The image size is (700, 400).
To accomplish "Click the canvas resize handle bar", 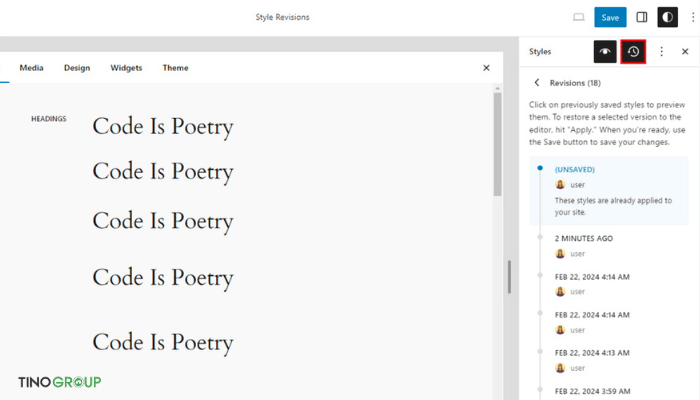I will click(509, 277).
